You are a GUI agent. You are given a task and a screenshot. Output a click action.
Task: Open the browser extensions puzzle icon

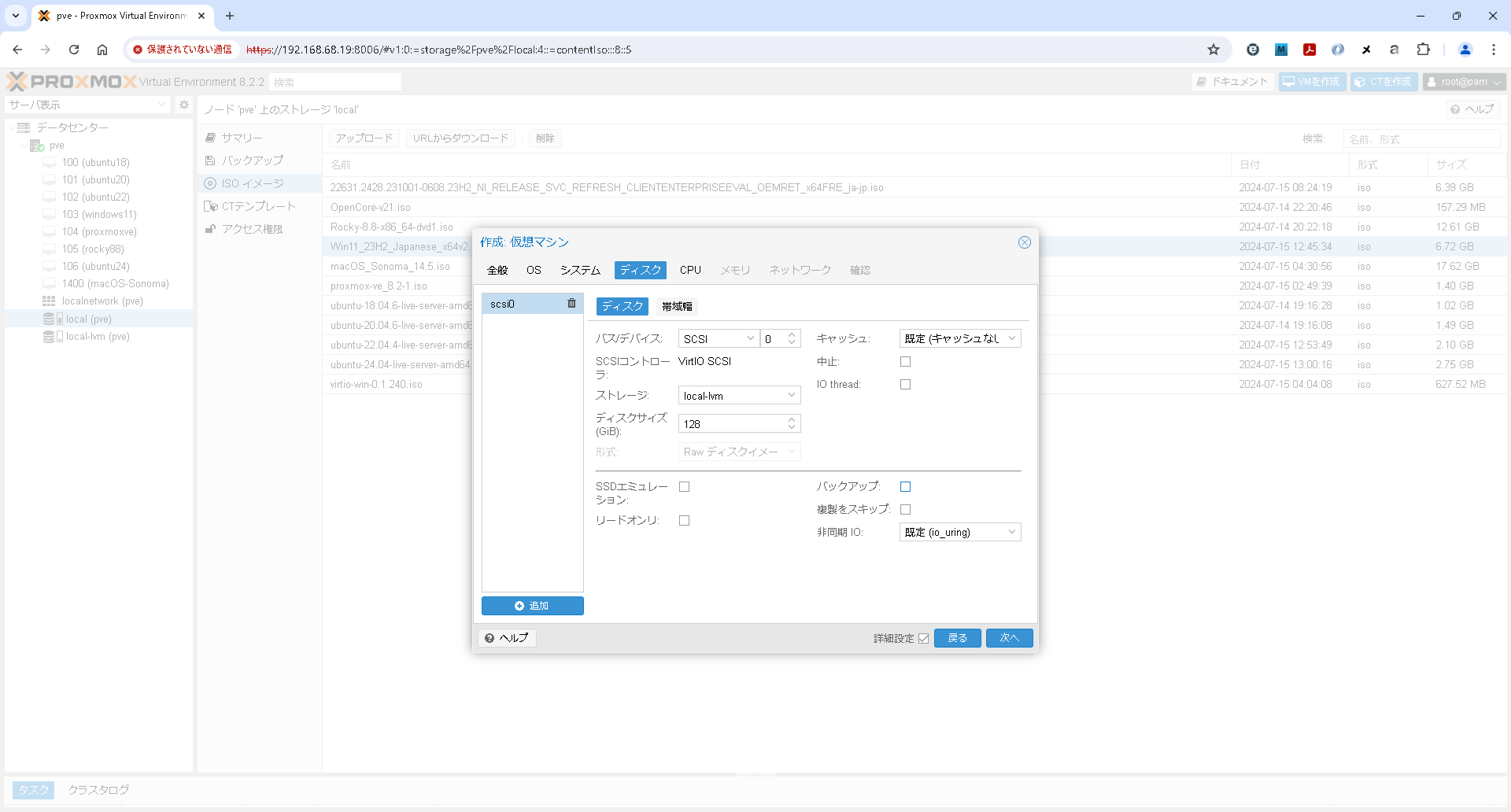tap(1423, 50)
